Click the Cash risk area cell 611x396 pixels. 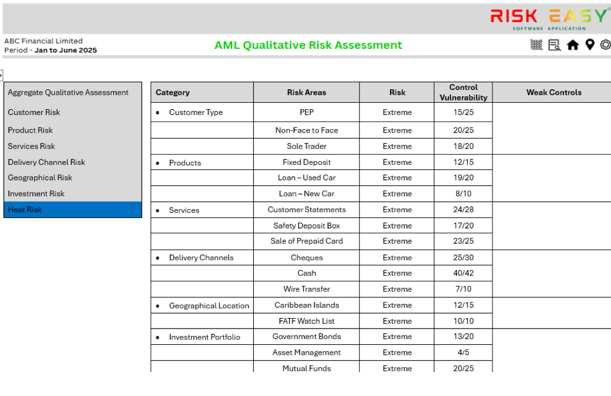(x=306, y=273)
